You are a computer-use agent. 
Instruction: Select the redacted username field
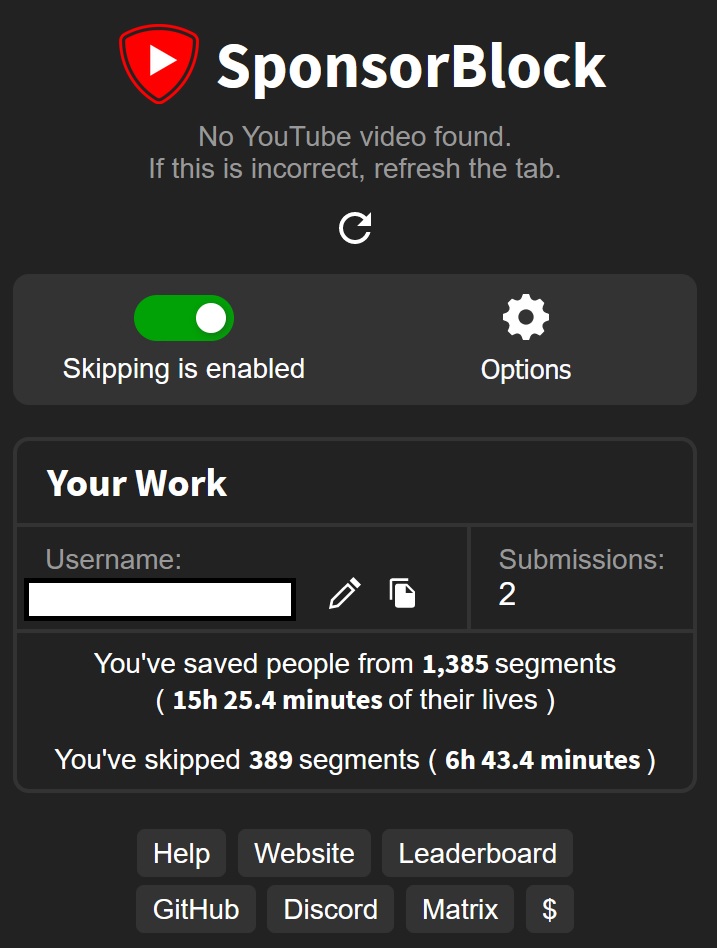pyautogui.click(x=160, y=599)
